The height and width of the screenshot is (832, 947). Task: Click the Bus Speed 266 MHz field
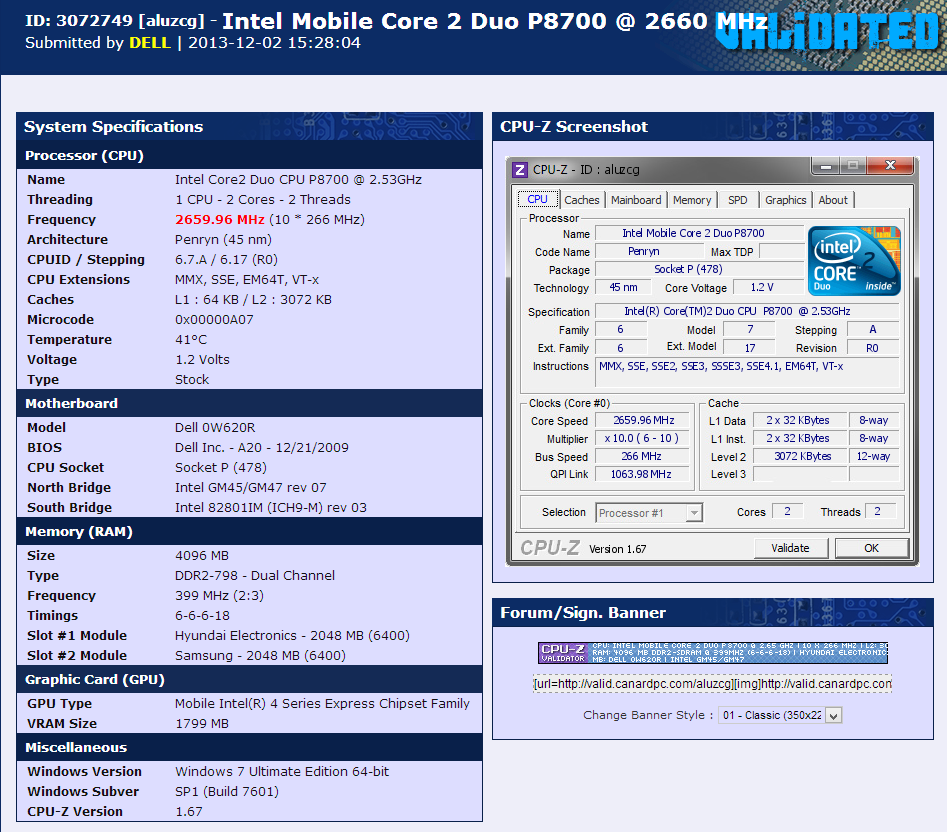pyautogui.click(x=643, y=456)
